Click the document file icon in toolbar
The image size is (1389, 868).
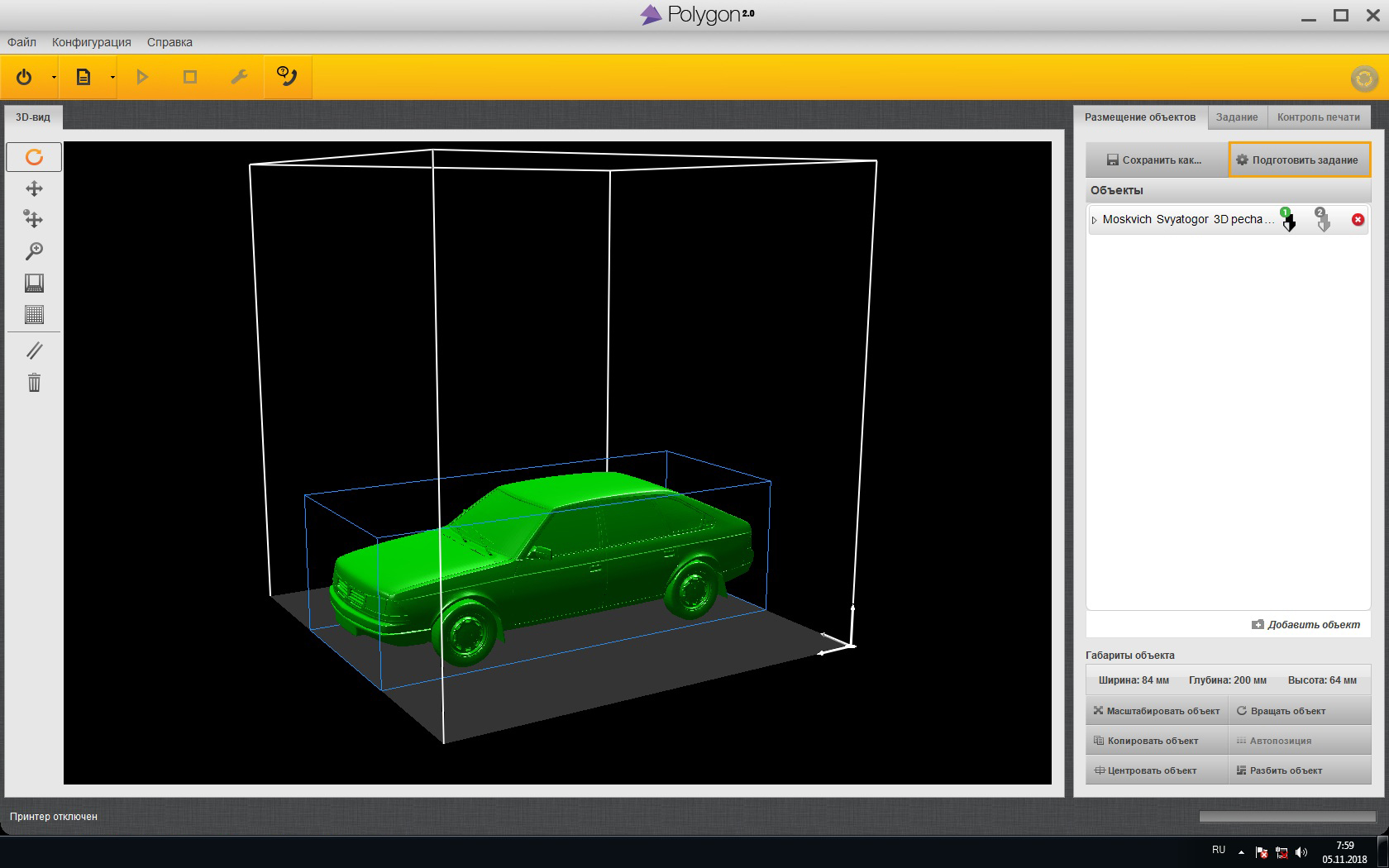tap(84, 77)
